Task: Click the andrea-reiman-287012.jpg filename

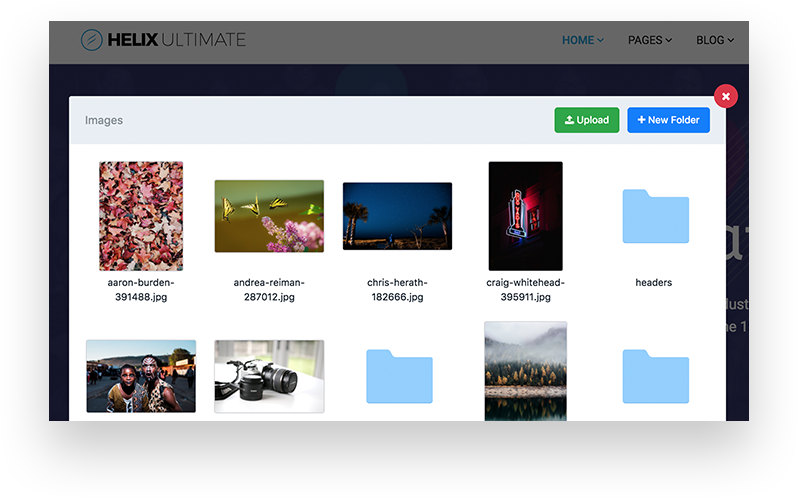Action: tap(269, 290)
